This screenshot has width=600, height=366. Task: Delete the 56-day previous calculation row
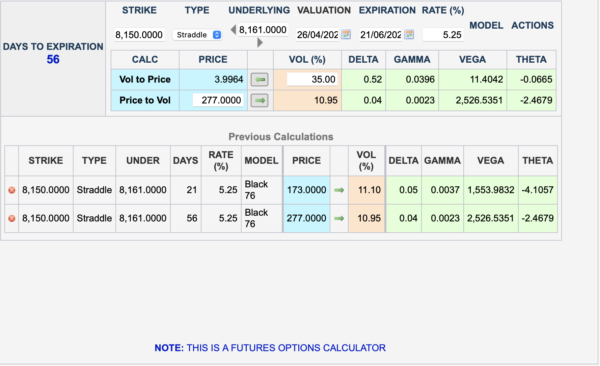pyautogui.click(x=12, y=218)
